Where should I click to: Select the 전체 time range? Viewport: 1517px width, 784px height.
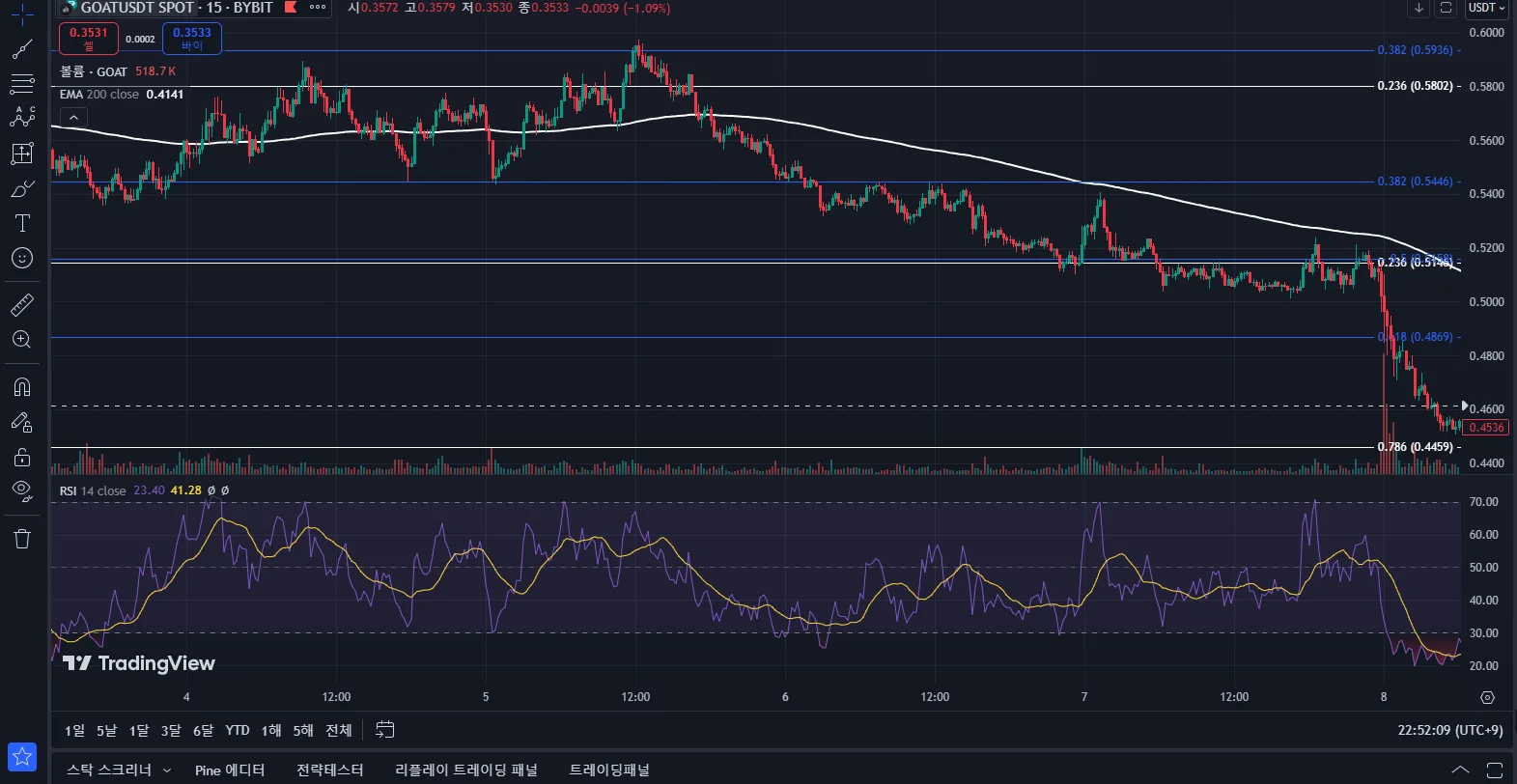pyautogui.click(x=339, y=731)
